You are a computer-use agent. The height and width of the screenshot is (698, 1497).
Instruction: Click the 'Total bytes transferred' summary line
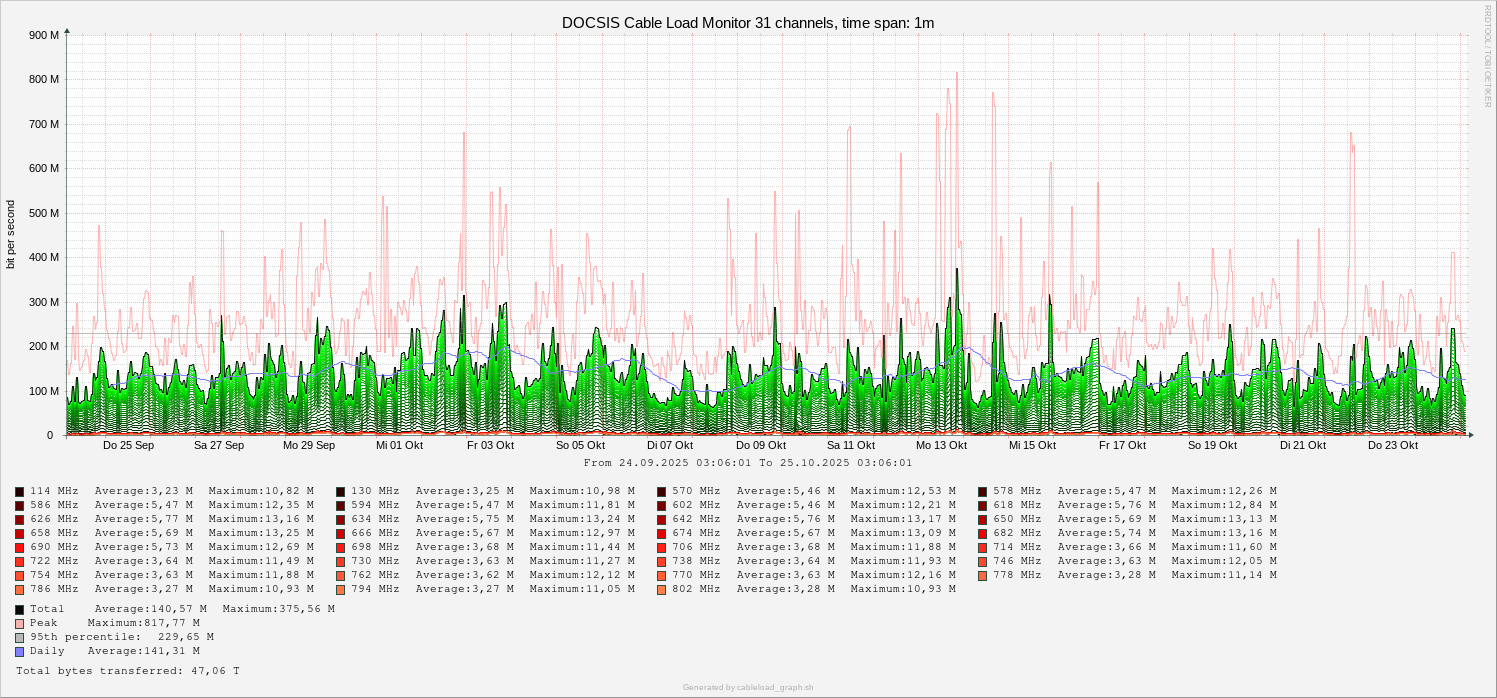click(128, 670)
